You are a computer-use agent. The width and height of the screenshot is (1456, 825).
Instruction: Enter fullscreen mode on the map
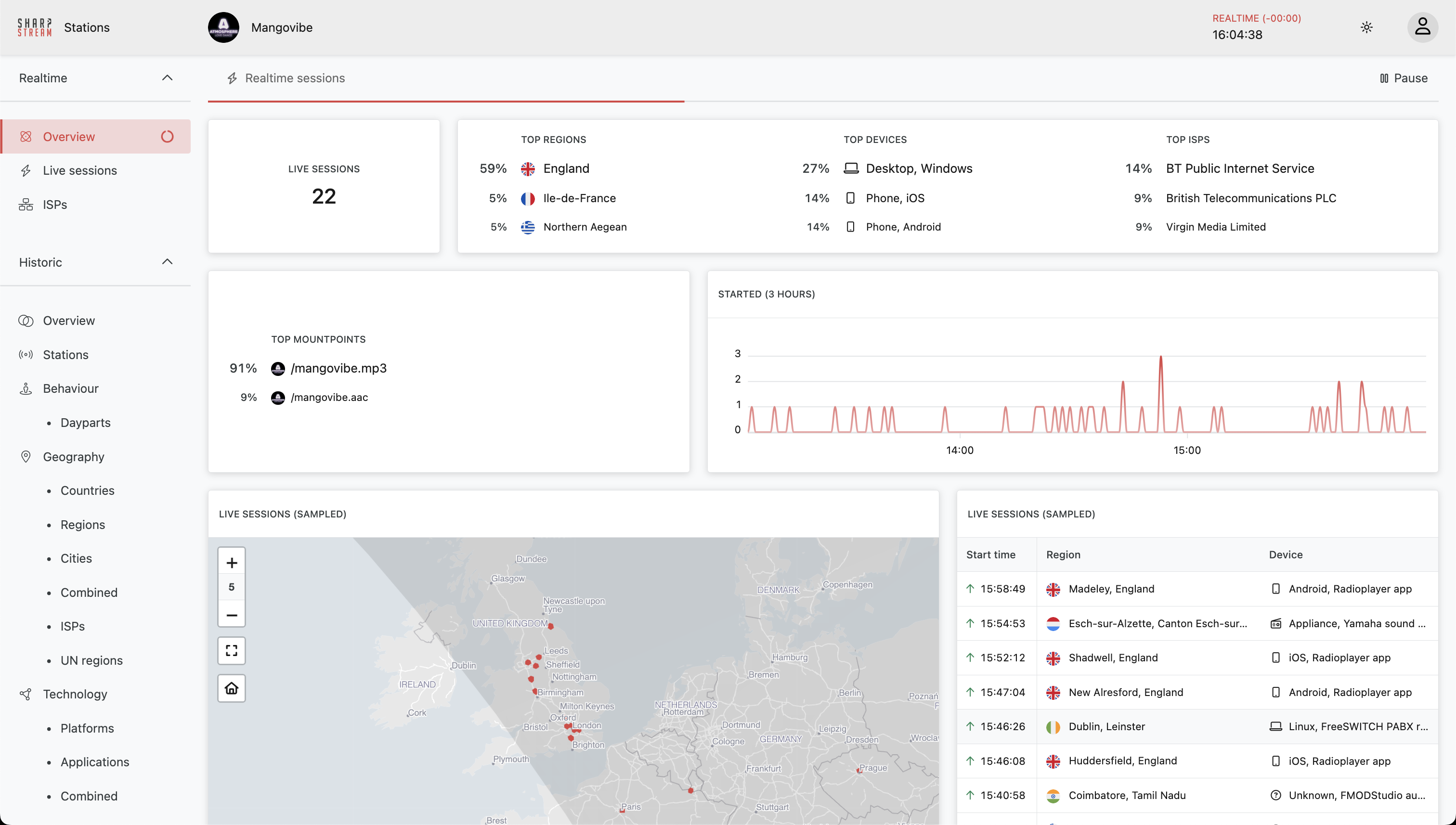(231, 650)
